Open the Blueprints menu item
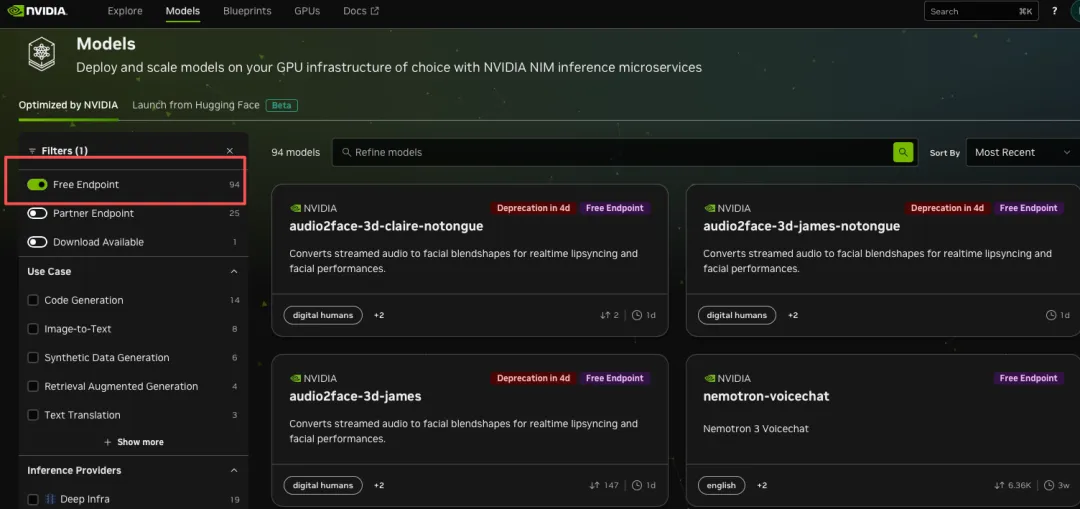This screenshot has width=1080, height=509. (247, 11)
